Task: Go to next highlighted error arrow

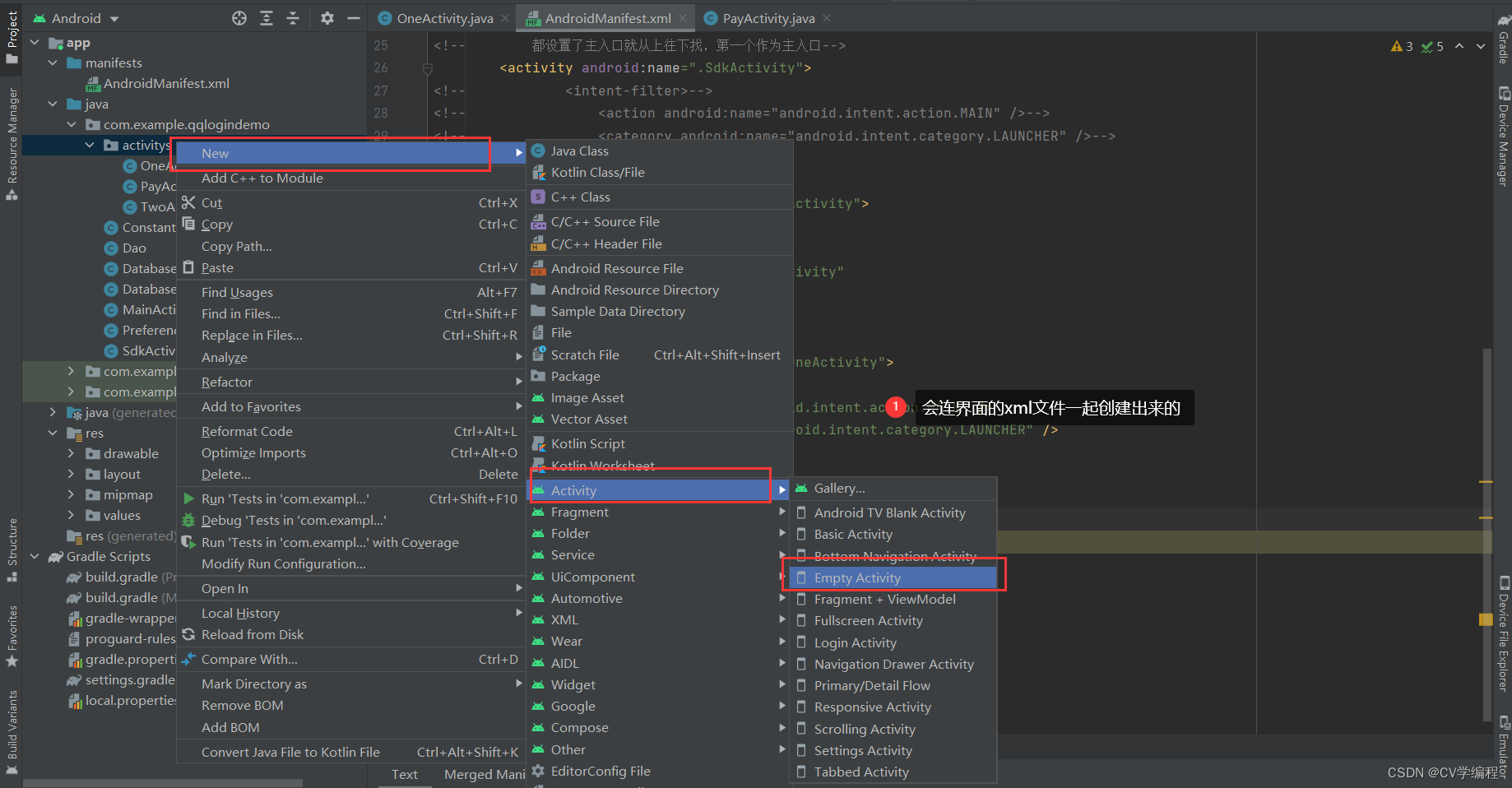Action: click(1481, 46)
